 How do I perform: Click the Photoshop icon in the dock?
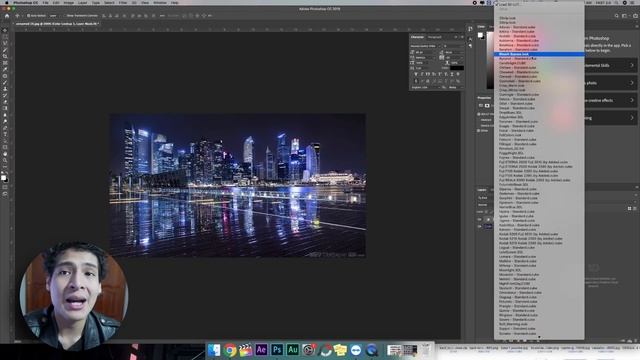tap(277, 350)
